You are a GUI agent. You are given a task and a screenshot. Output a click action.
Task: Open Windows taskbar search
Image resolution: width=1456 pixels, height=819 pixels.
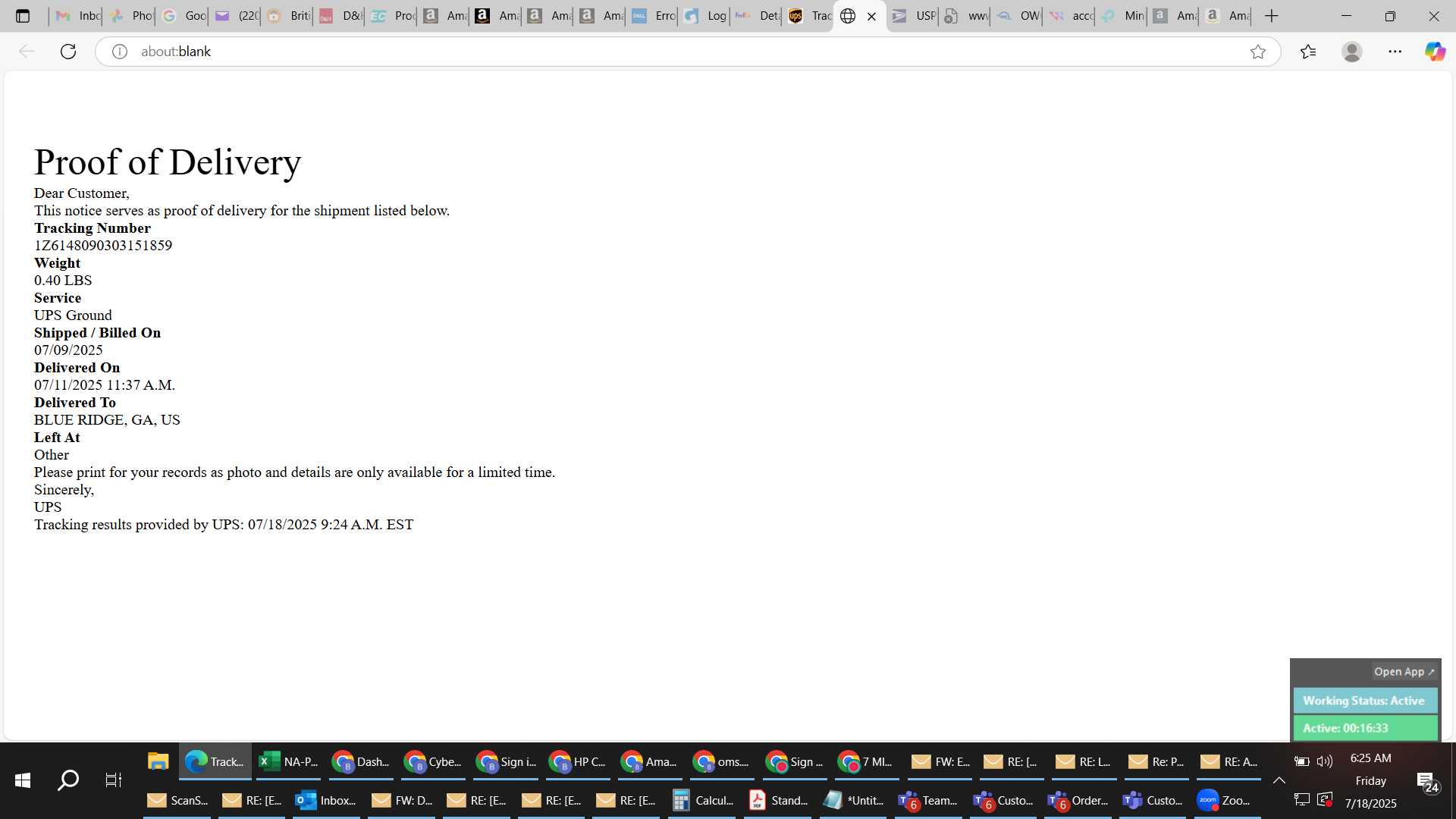point(68,780)
